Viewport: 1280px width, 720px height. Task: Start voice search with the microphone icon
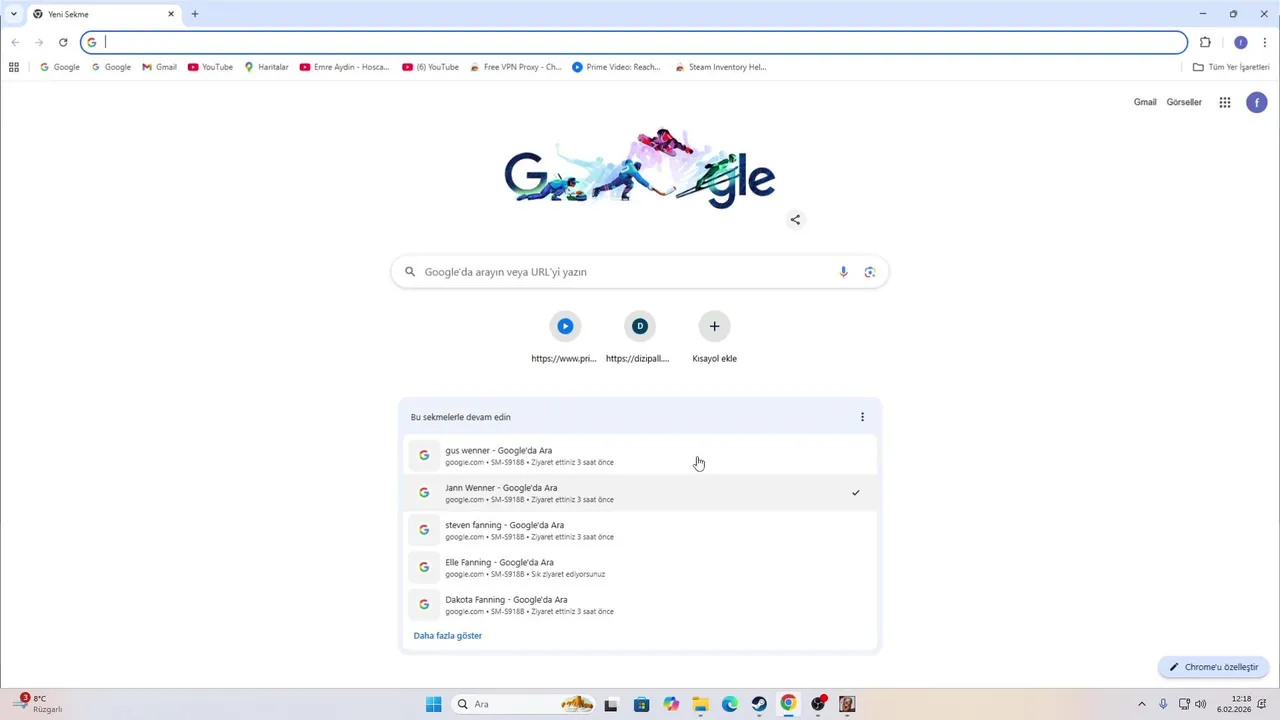pyautogui.click(x=843, y=272)
